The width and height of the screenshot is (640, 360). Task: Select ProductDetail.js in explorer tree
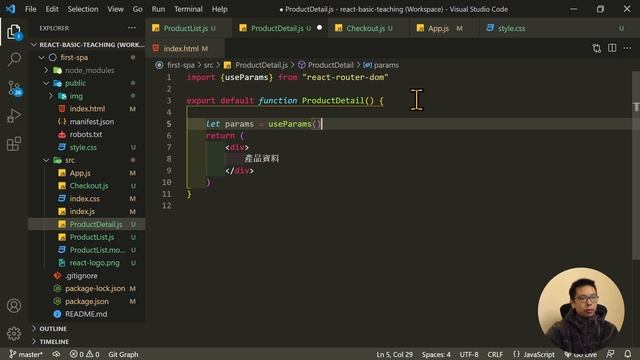point(87,224)
